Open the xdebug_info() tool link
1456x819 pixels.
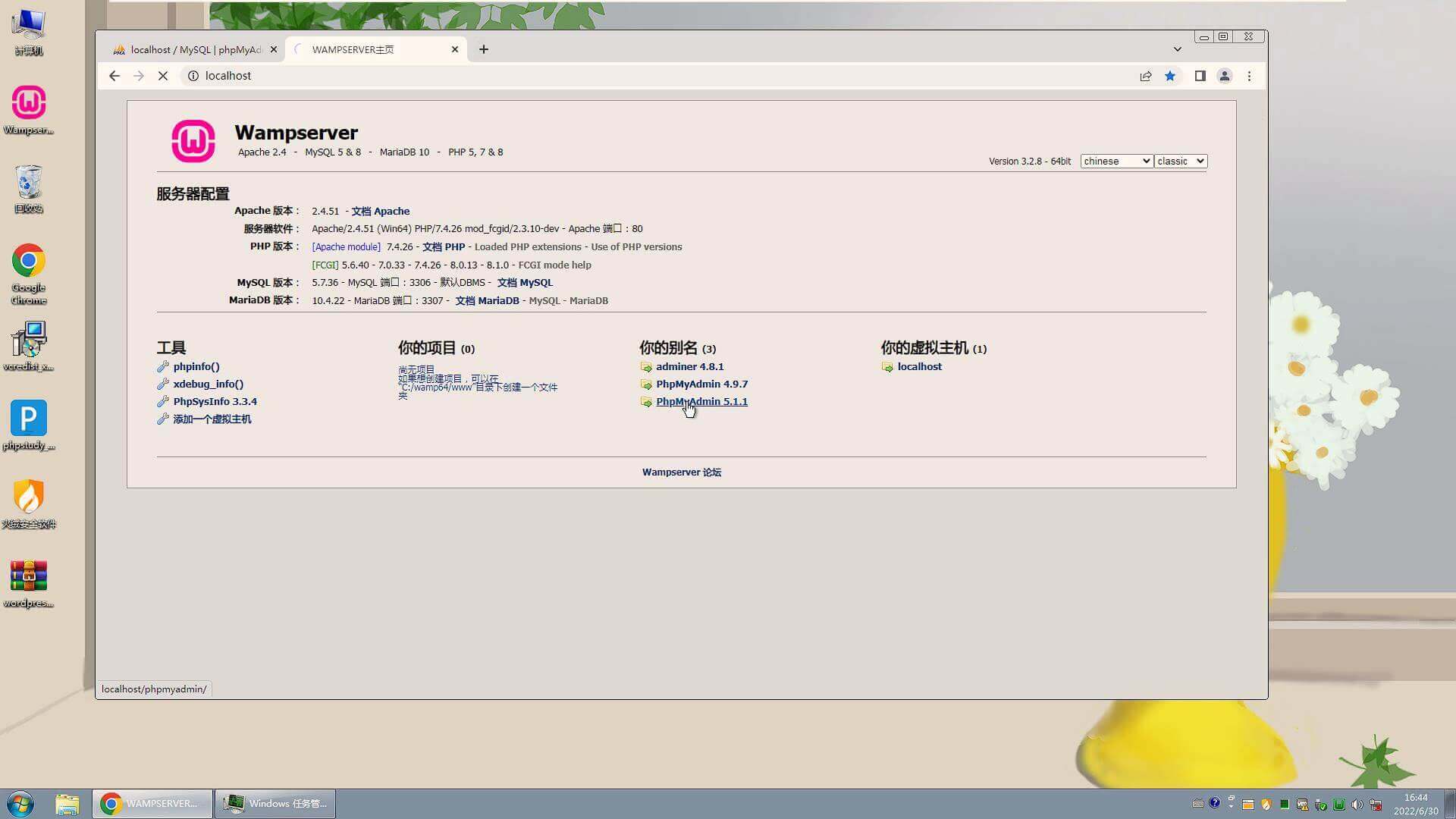tap(209, 384)
